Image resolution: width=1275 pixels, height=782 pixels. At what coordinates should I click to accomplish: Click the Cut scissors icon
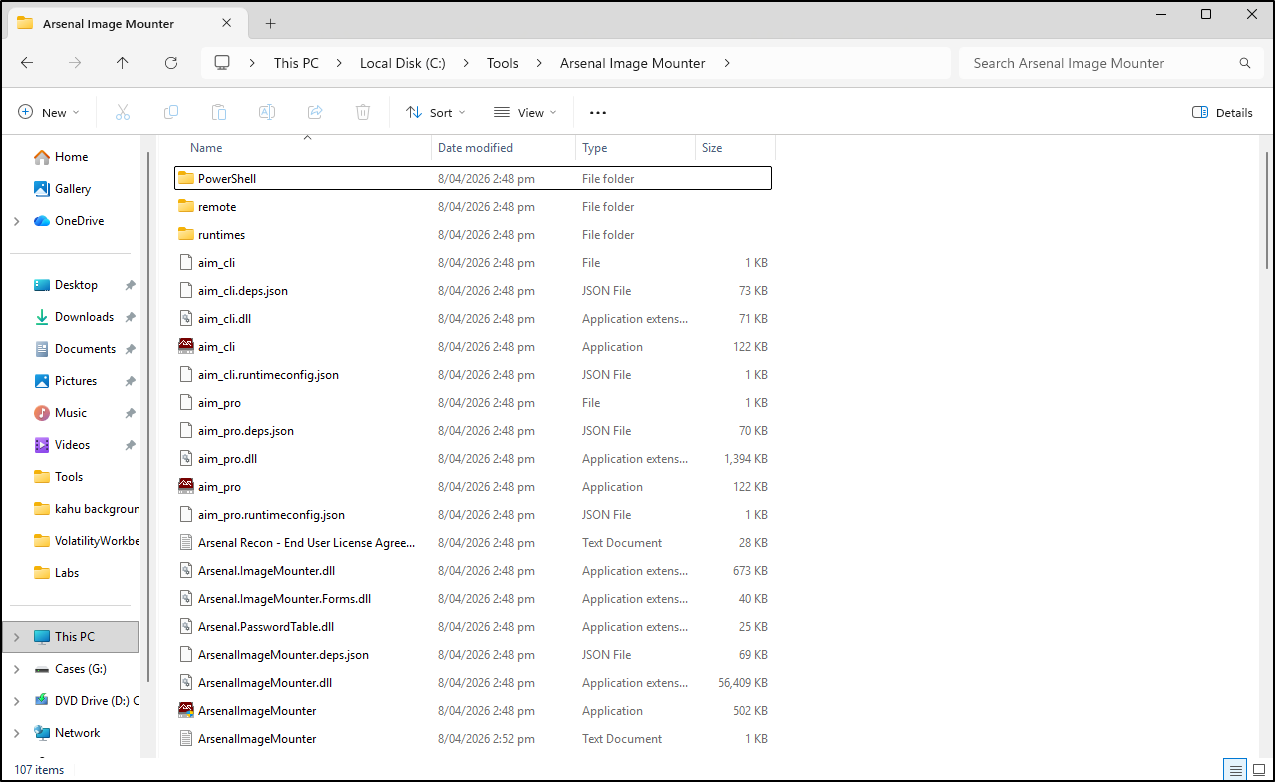pyautogui.click(x=123, y=113)
